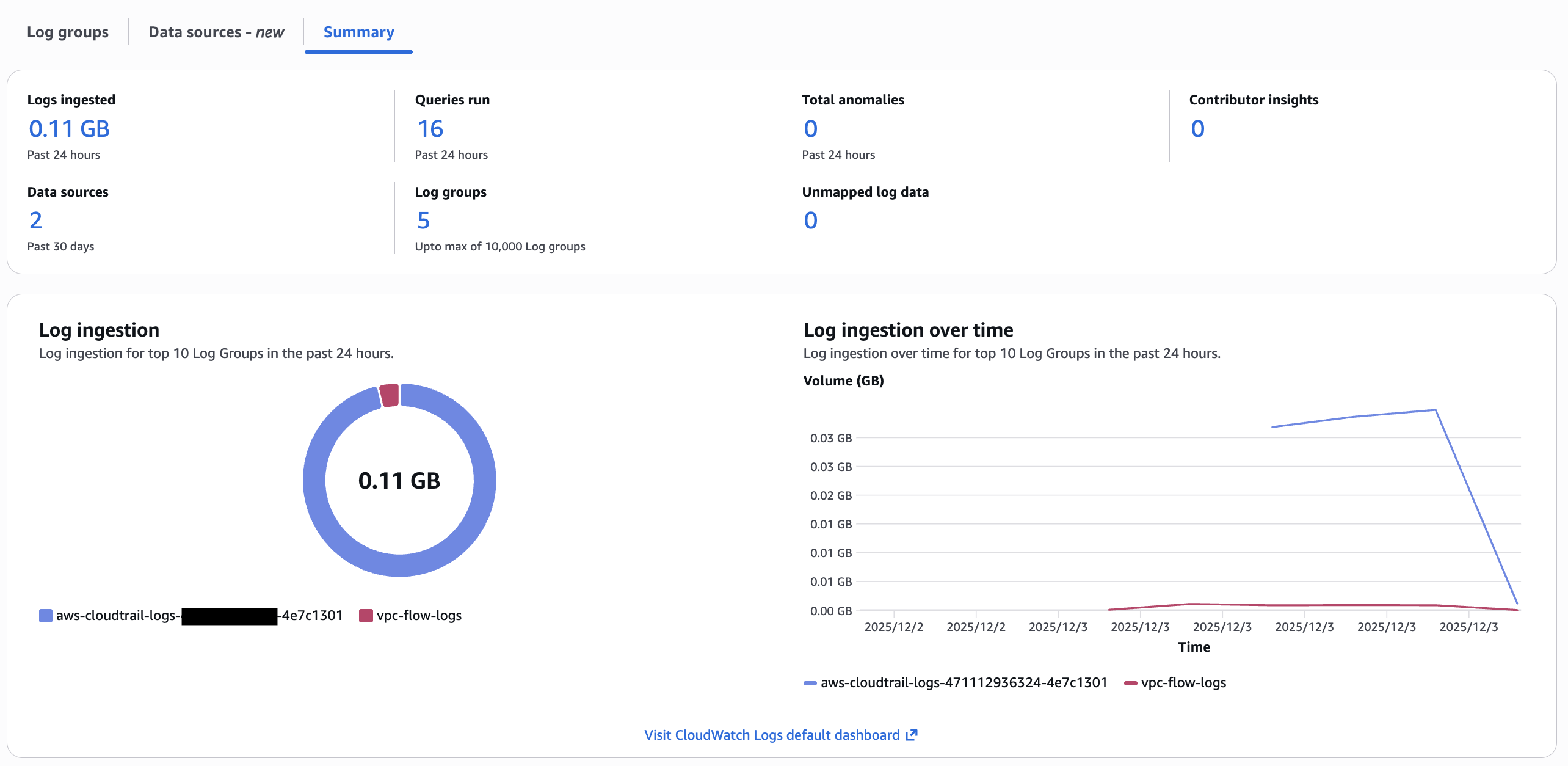Open the Contributor insights count link
This screenshot has width=1568, height=766.
pyautogui.click(x=1197, y=129)
